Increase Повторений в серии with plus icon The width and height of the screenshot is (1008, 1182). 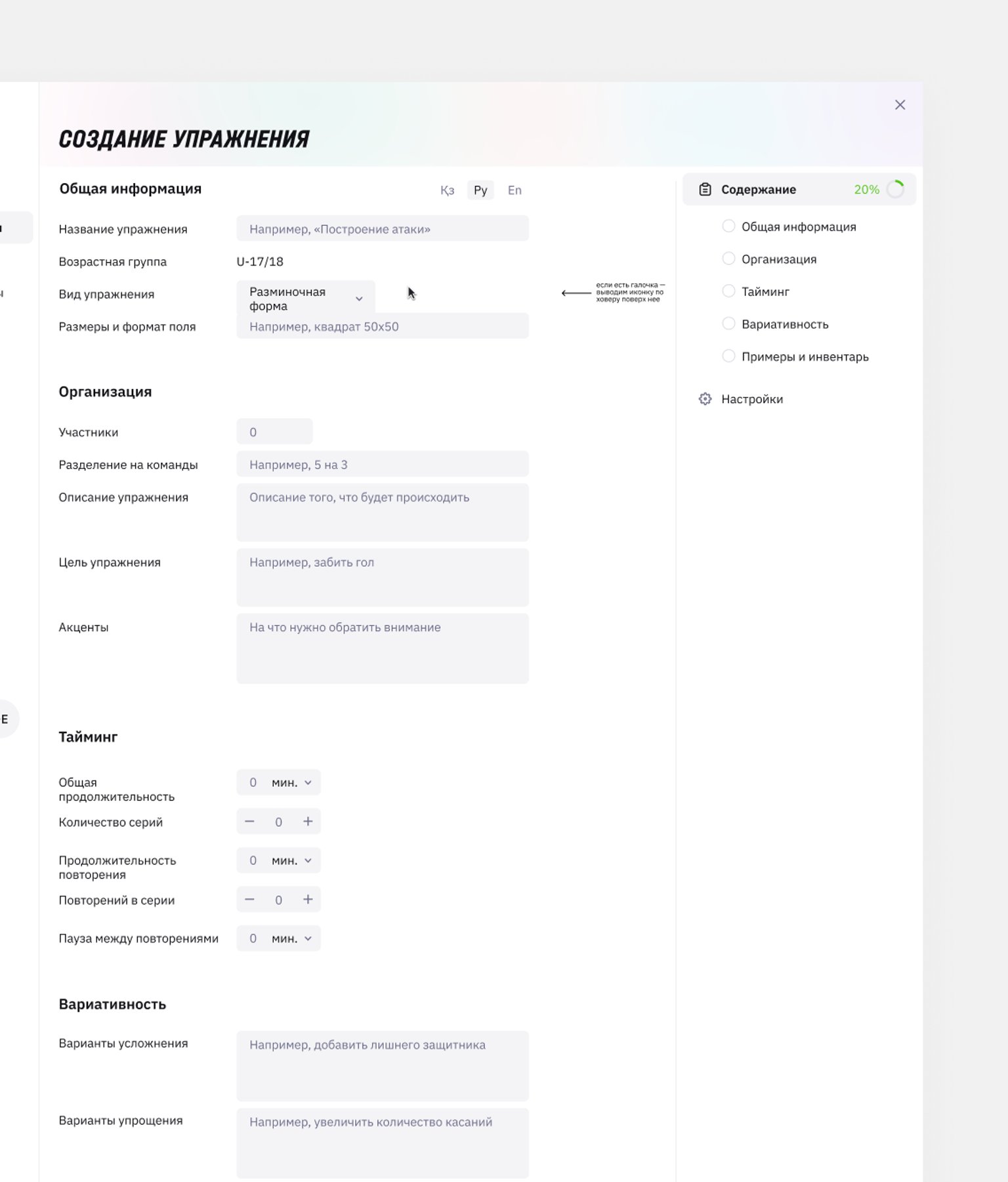click(x=308, y=900)
